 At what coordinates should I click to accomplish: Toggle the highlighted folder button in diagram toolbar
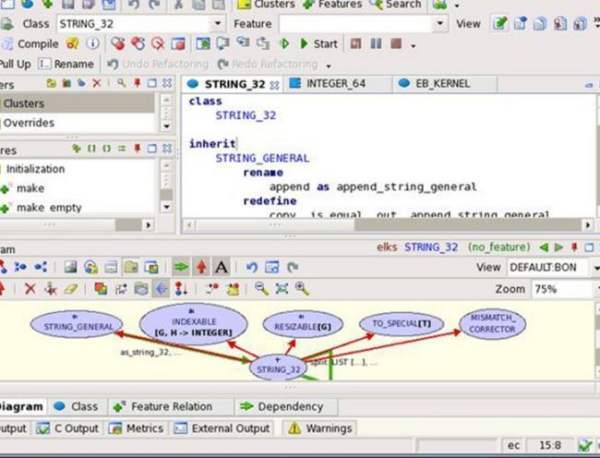point(131,267)
